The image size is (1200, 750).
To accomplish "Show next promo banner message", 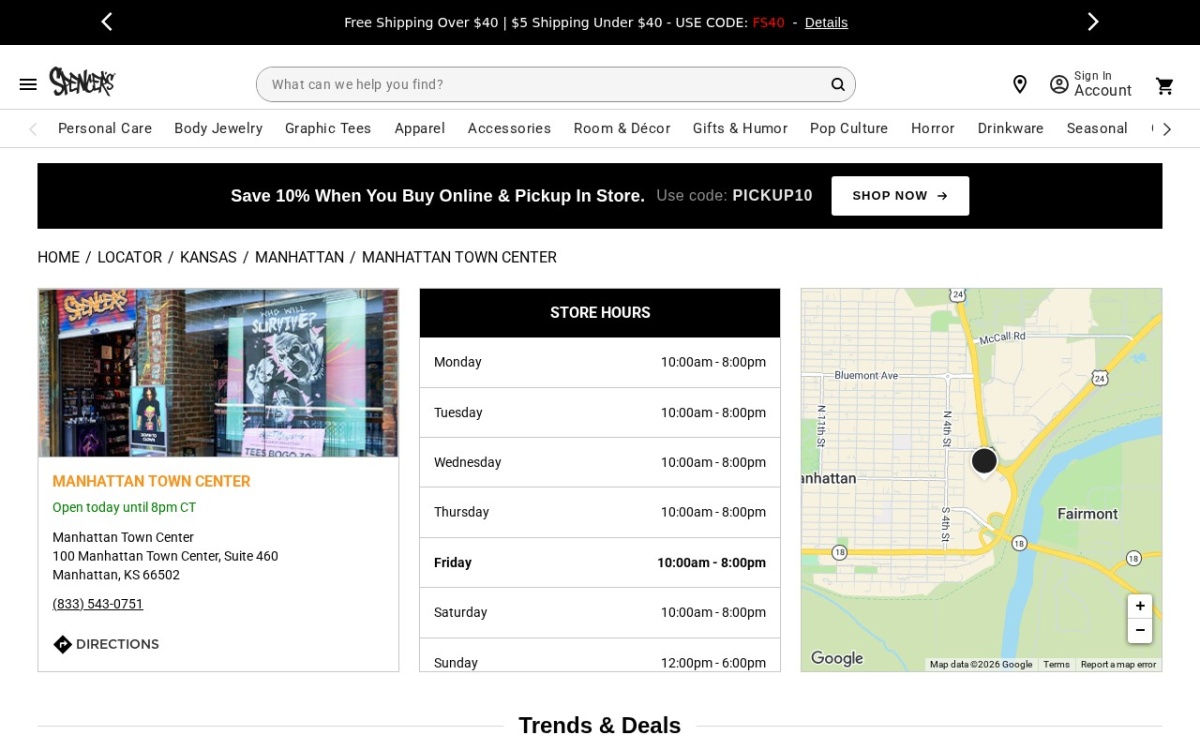I will [x=1093, y=22].
